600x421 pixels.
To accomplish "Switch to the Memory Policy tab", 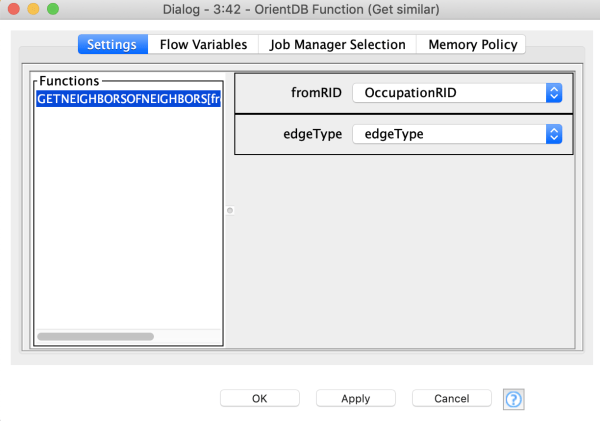I will point(471,44).
